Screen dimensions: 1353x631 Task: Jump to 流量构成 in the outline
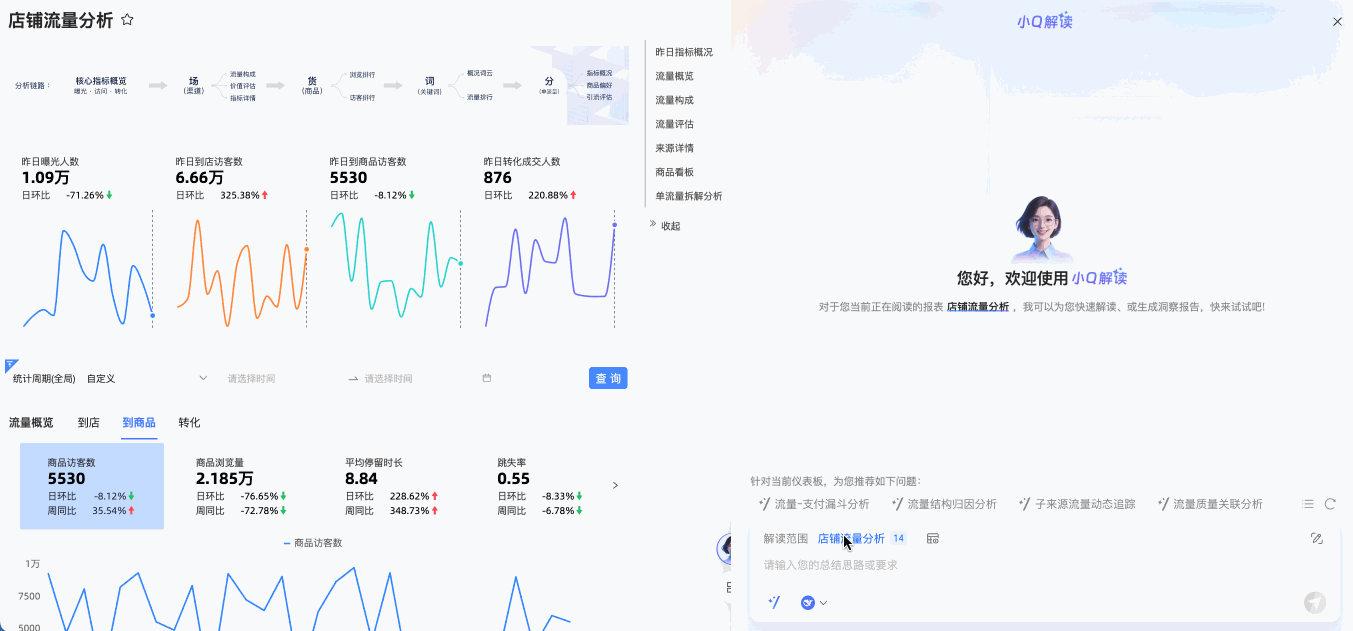(x=674, y=100)
